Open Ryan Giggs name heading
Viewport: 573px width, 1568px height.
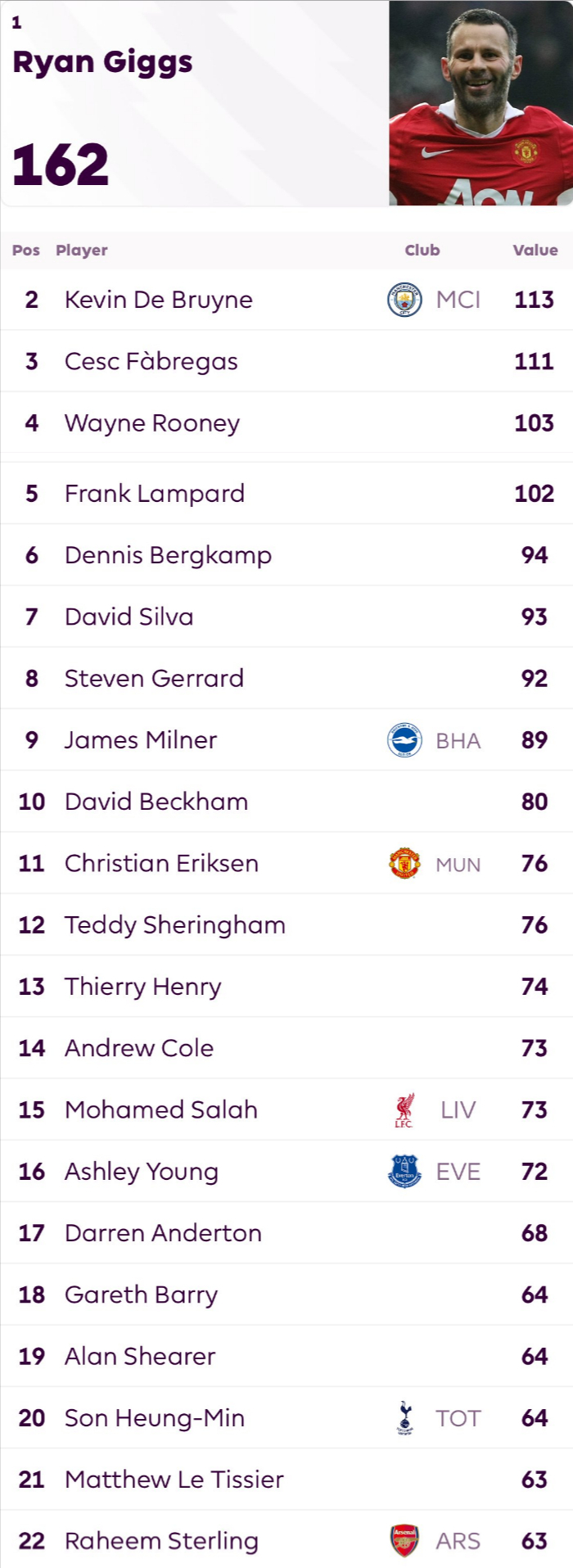(103, 62)
